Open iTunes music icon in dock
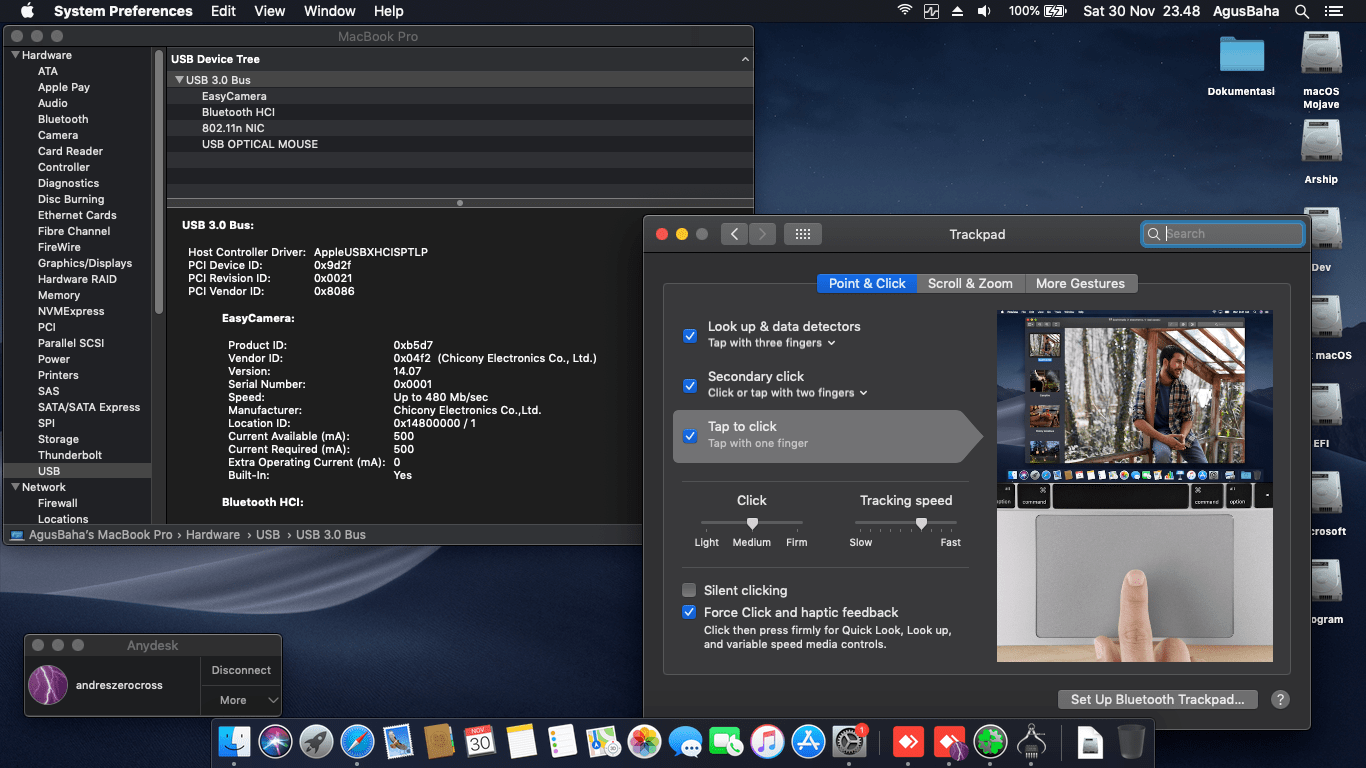This screenshot has width=1366, height=768. coord(767,741)
